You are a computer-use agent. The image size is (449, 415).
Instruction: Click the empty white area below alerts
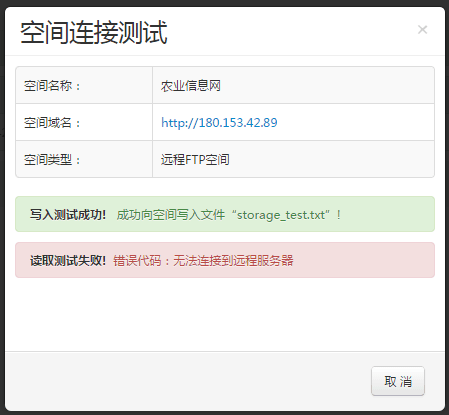[225, 314]
